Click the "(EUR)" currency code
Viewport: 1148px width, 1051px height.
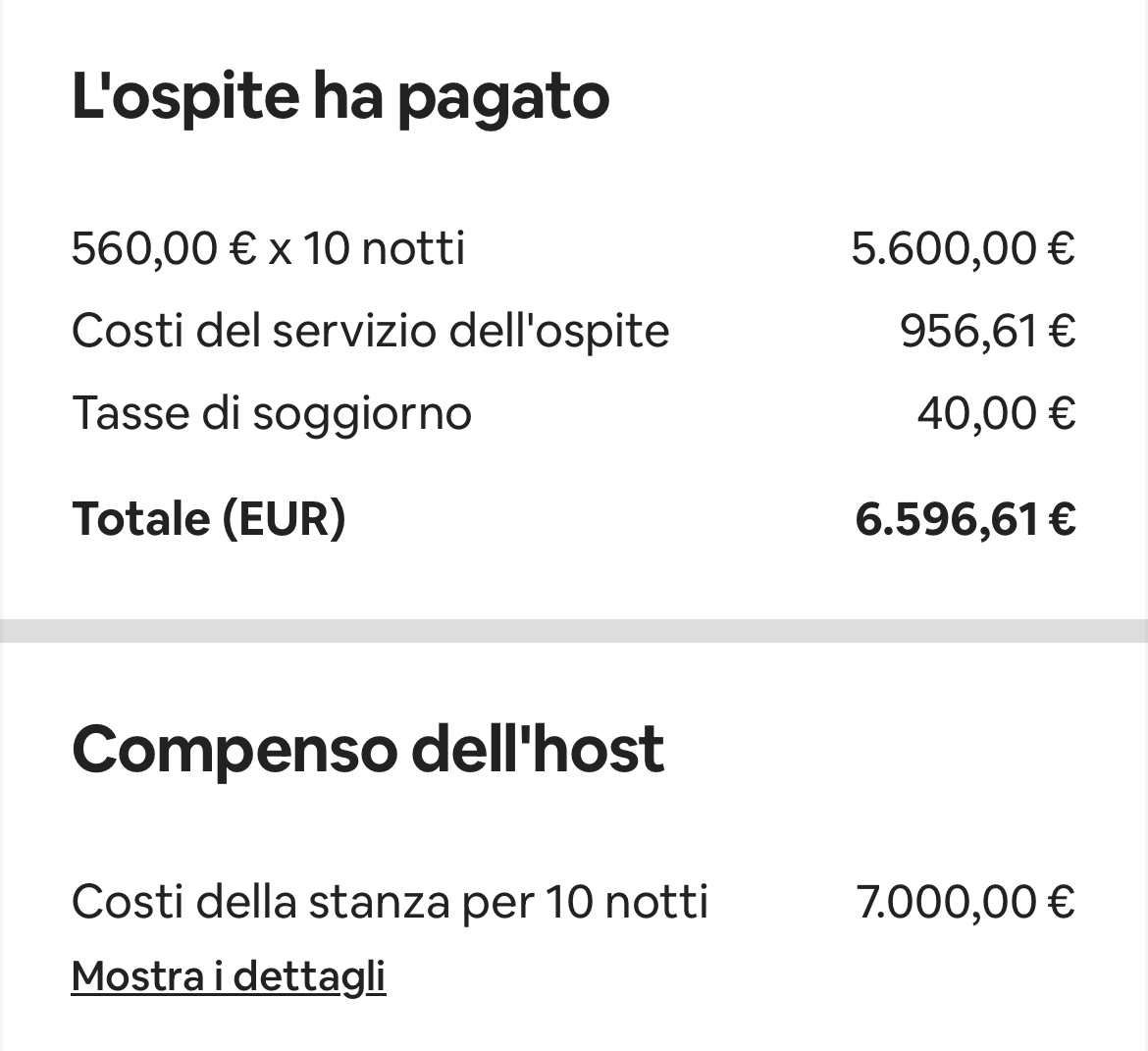(x=284, y=518)
